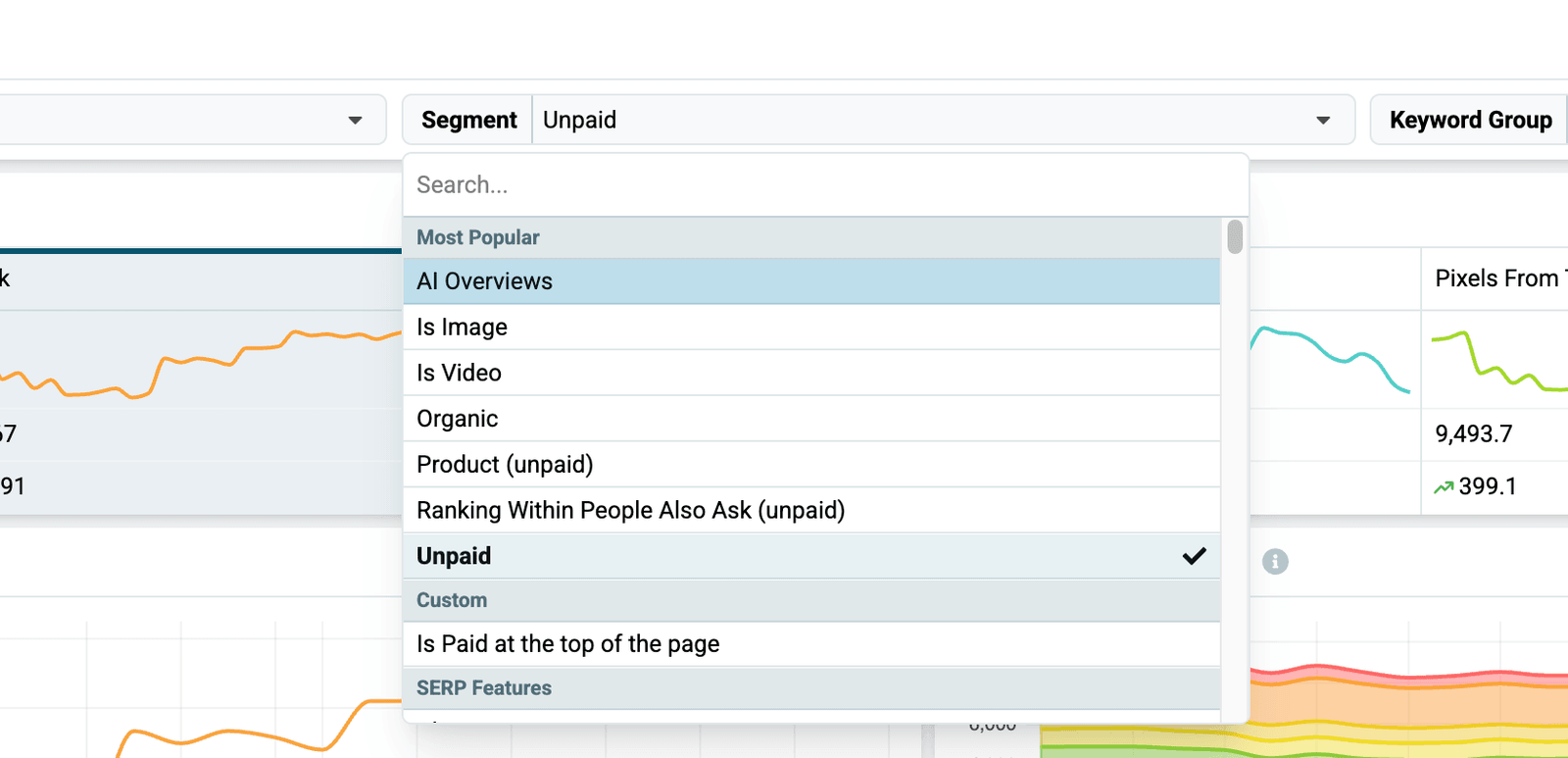Click the green Pixels From sparkline
This screenshot has width=1568, height=758.
[x=1499, y=361]
